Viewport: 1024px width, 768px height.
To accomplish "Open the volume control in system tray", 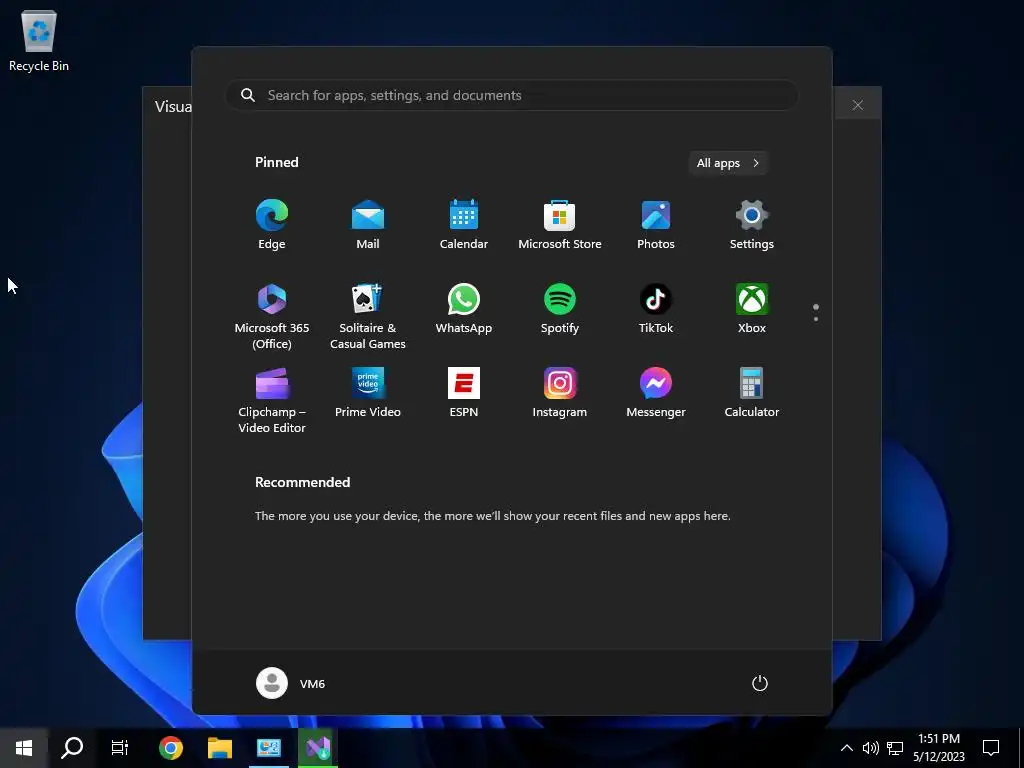I will tap(871, 748).
